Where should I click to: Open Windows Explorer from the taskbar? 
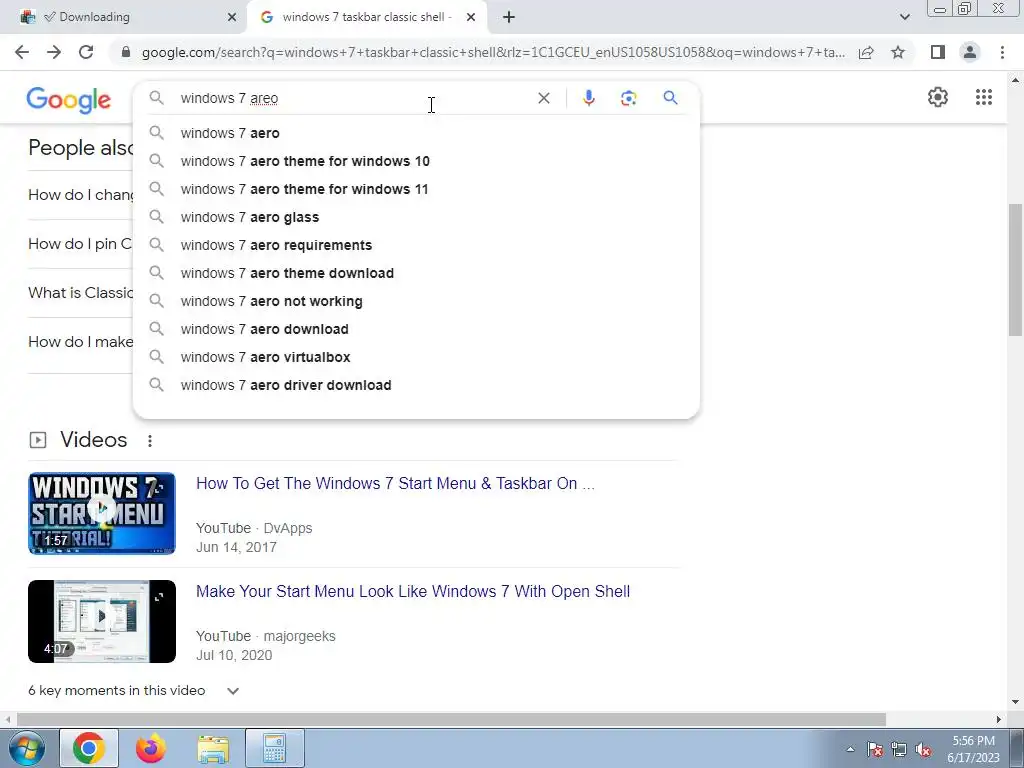point(213,748)
